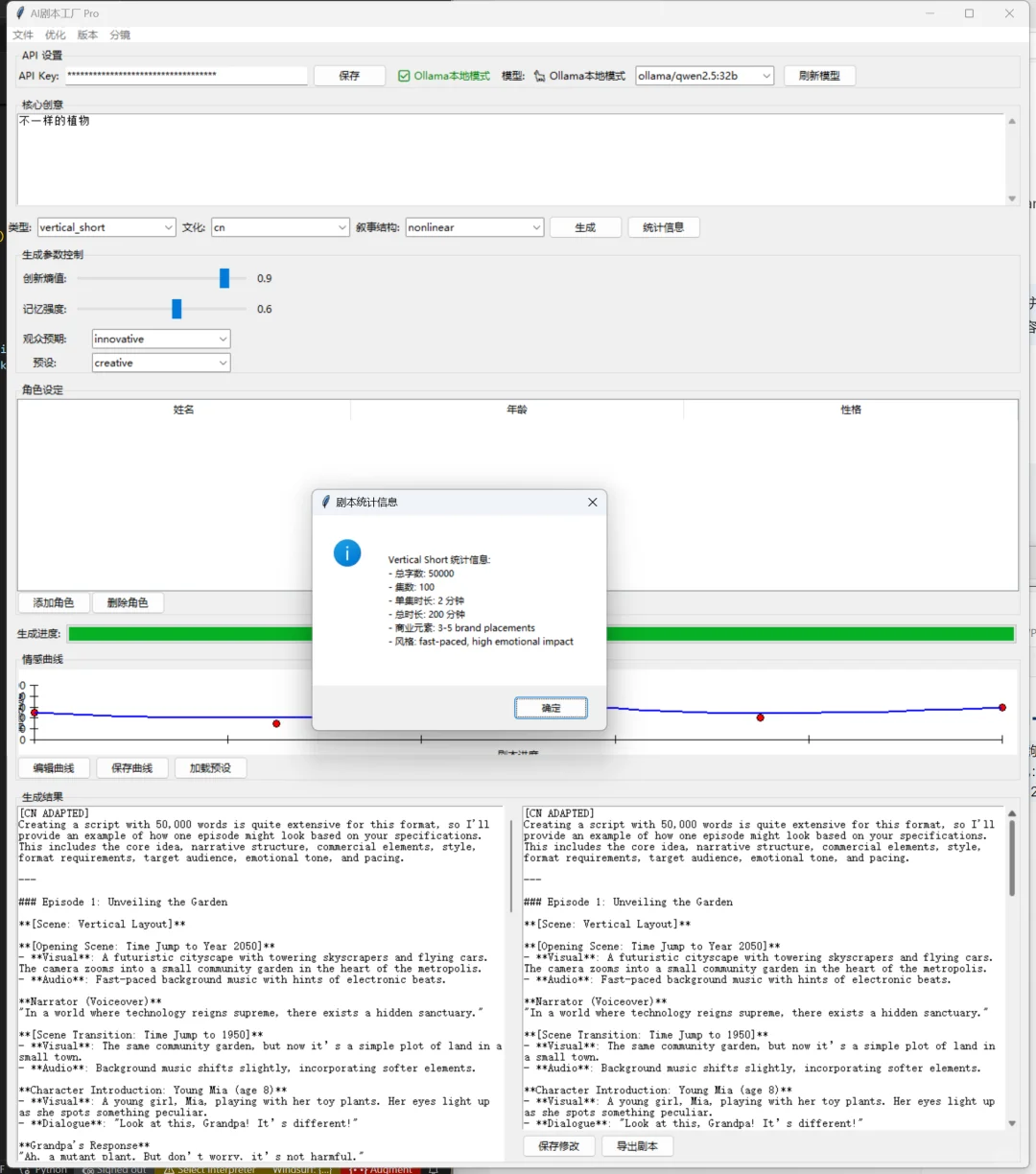Click the feather icon in 剧本统计信息 dialog
1036x1174 pixels.
coord(326,502)
